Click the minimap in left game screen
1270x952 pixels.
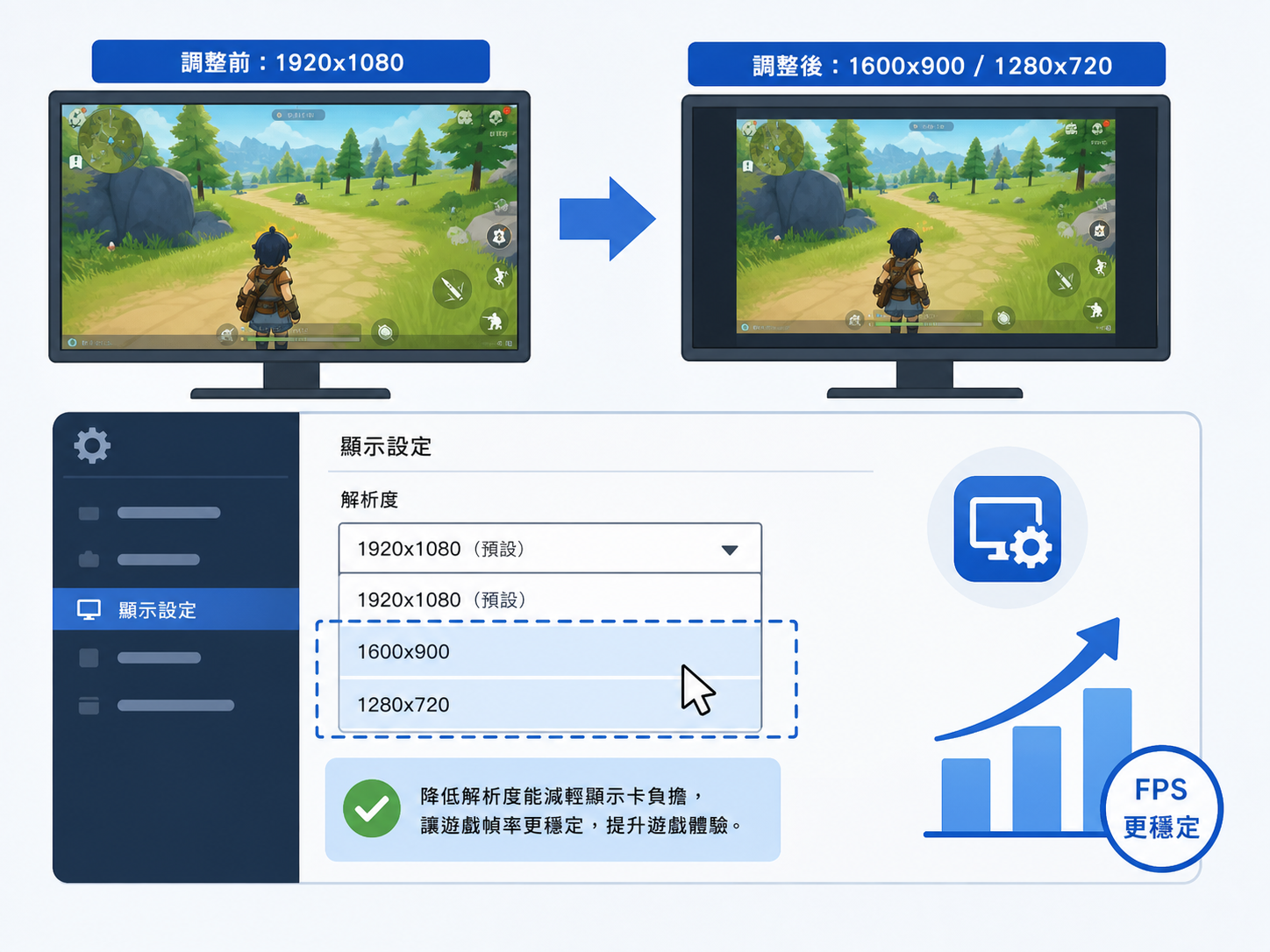click(x=111, y=139)
